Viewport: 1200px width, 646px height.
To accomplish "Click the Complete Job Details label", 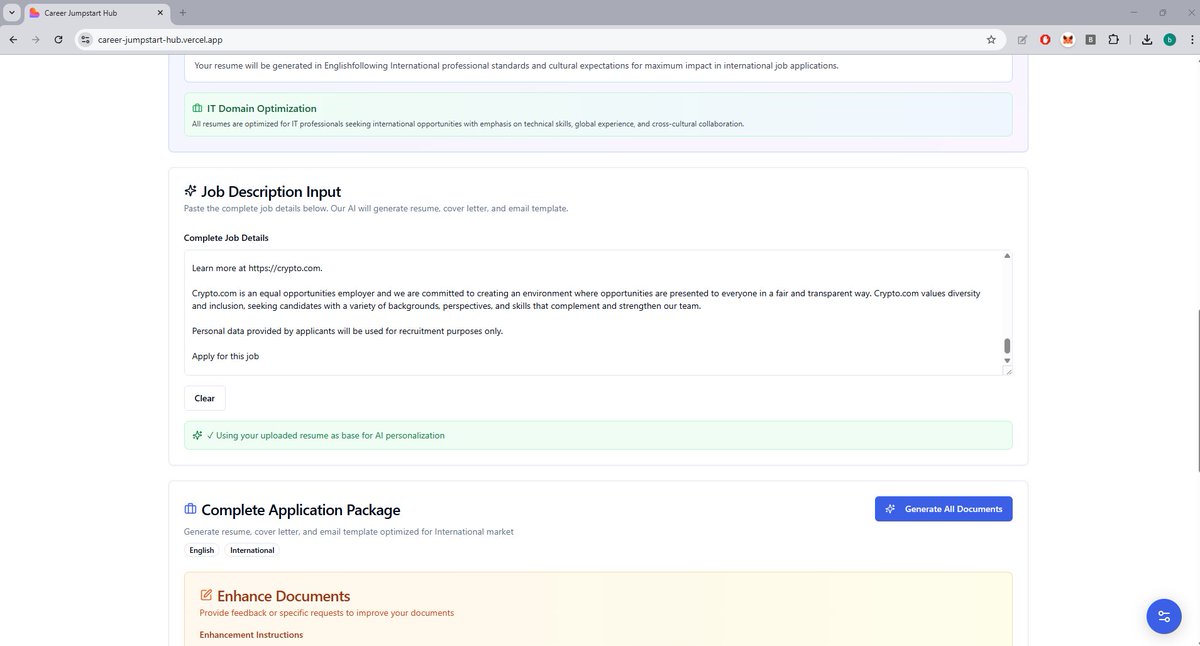I will point(226,238).
